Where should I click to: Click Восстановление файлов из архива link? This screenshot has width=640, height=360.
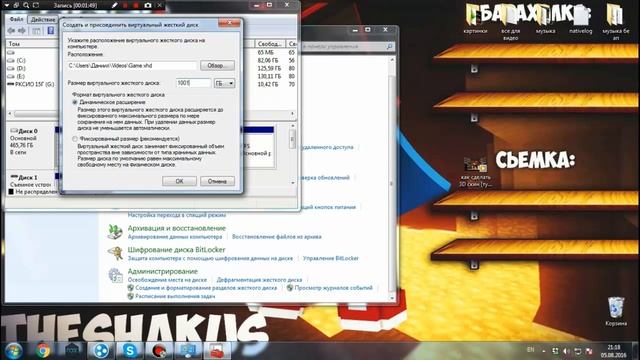point(277,237)
